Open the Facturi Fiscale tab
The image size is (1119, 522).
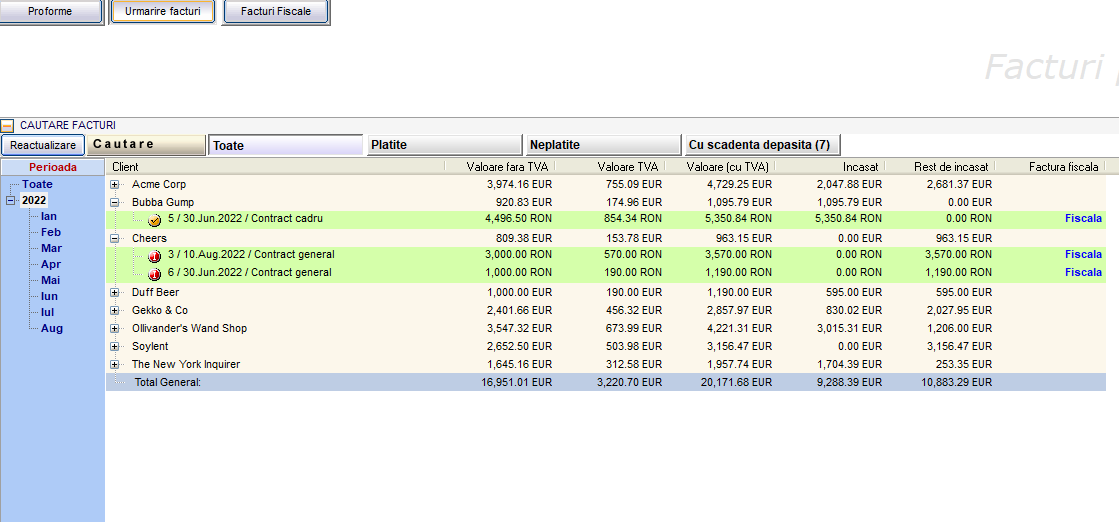coord(276,12)
